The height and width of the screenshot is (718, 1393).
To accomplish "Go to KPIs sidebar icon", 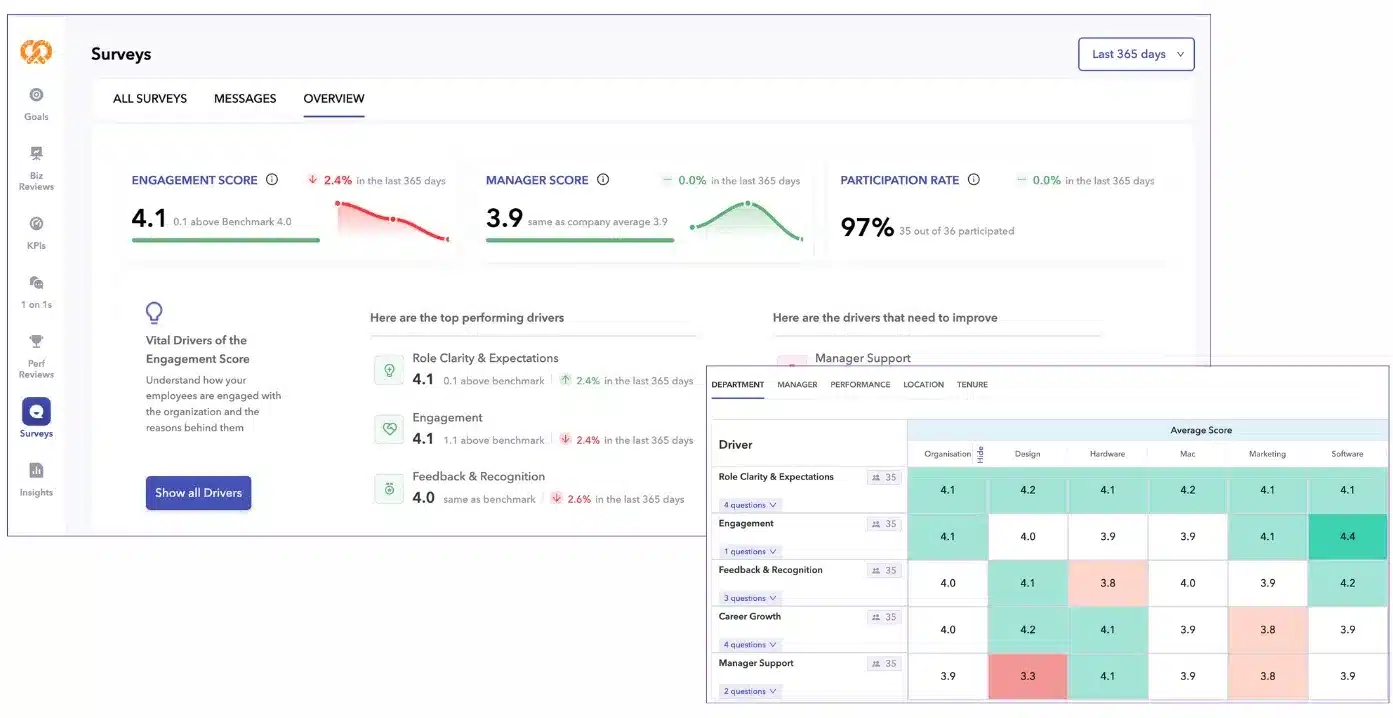I will pos(36,232).
